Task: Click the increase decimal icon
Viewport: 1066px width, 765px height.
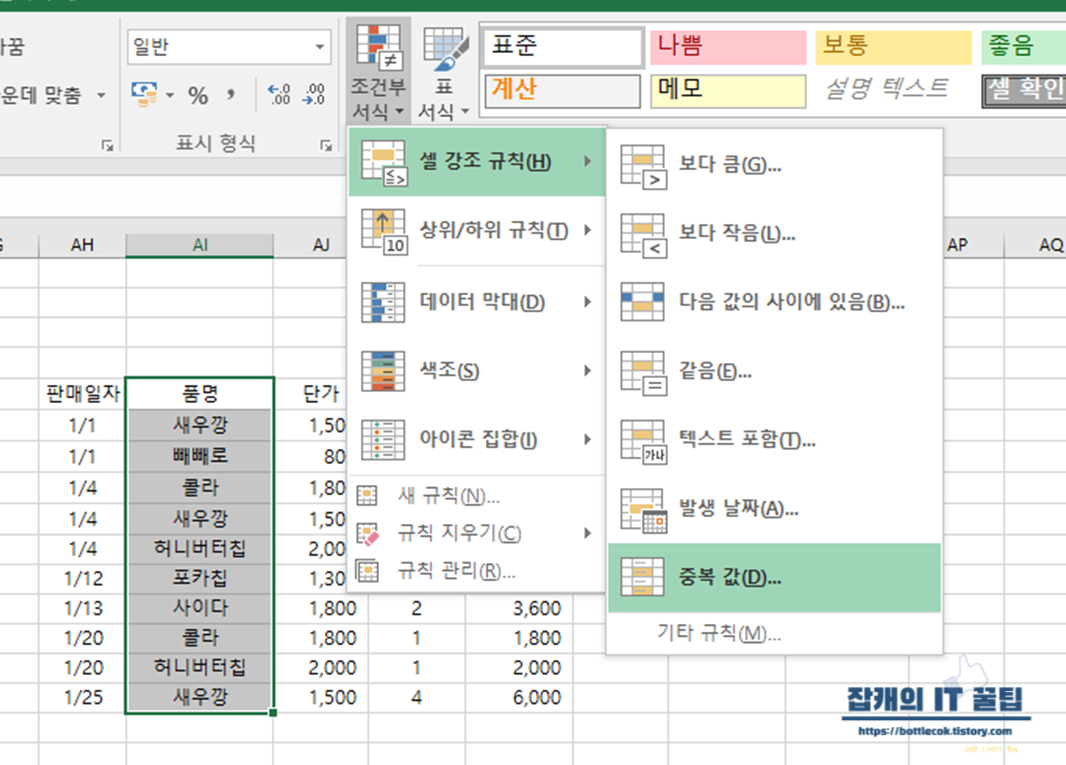Action: (279, 95)
